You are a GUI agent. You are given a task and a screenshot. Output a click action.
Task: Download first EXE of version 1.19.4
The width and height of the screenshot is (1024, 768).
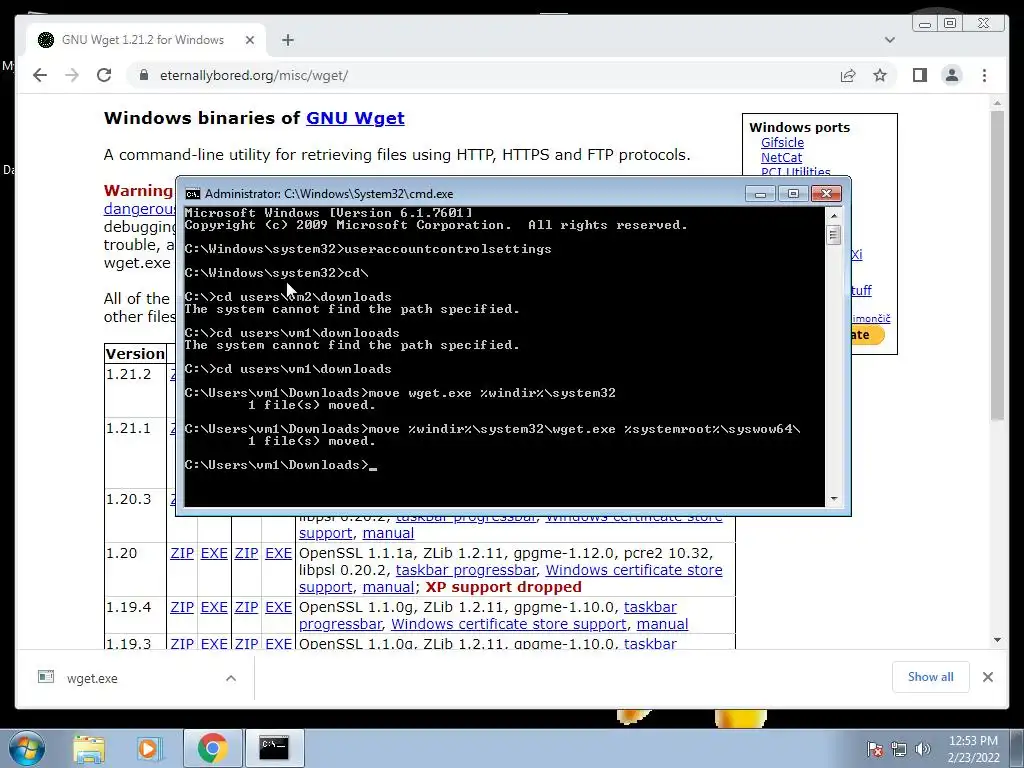click(x=214, y=607)
